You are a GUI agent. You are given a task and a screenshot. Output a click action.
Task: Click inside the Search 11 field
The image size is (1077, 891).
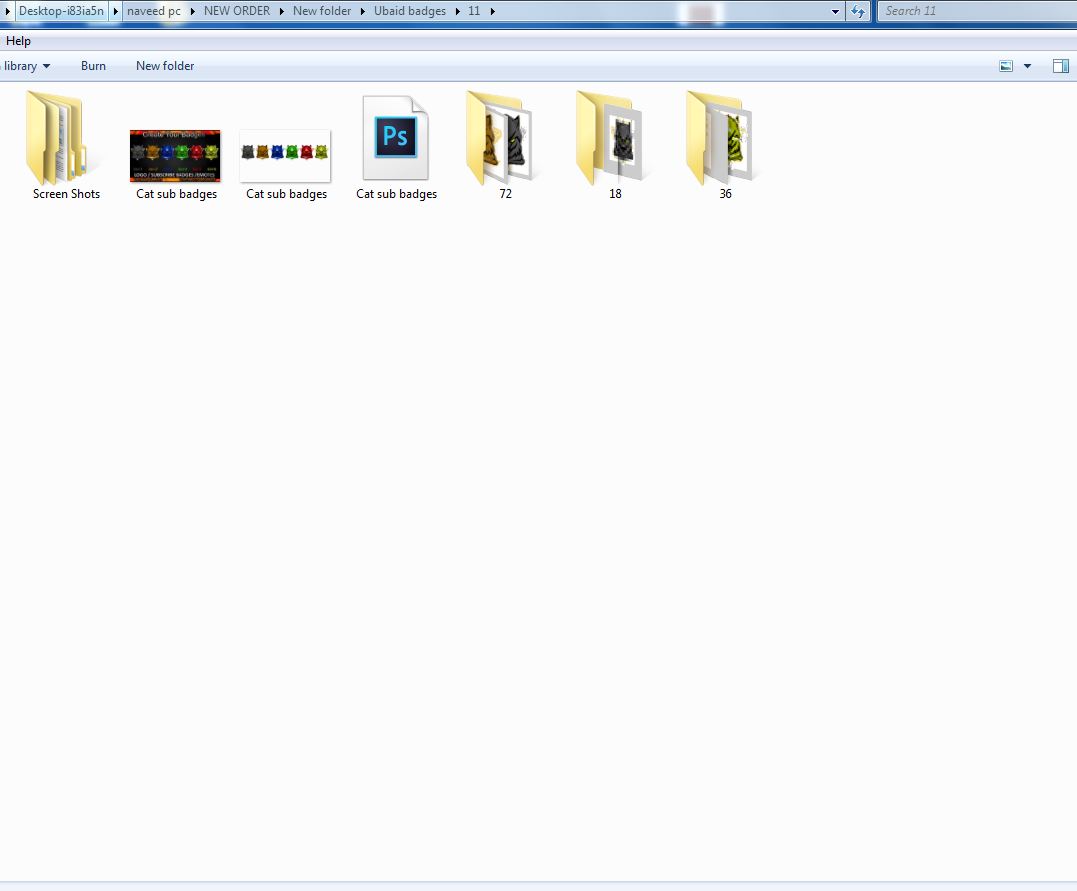[x=977, y=11]
